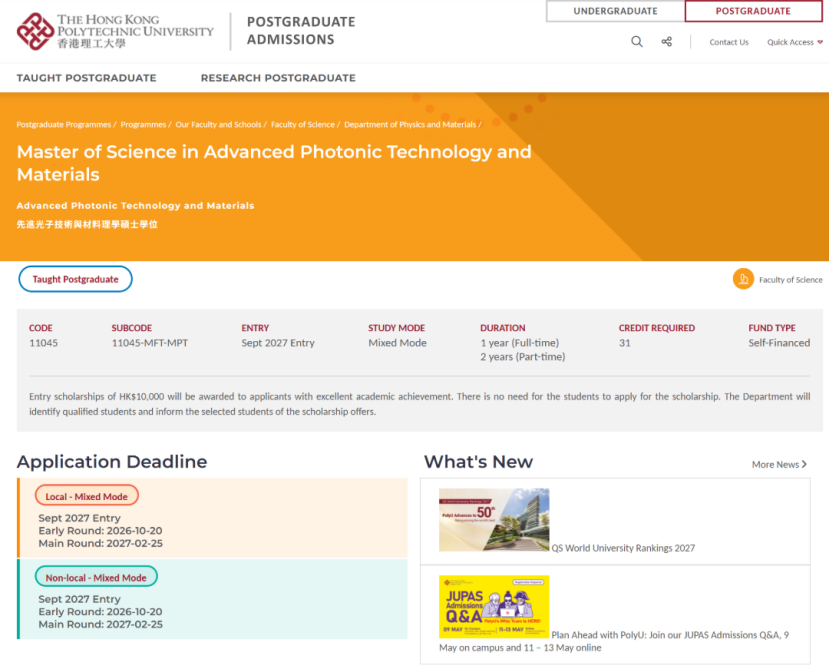
Task: Open the JUPAS Admissions Q&A thumbnail
Action: pos(494,607)
